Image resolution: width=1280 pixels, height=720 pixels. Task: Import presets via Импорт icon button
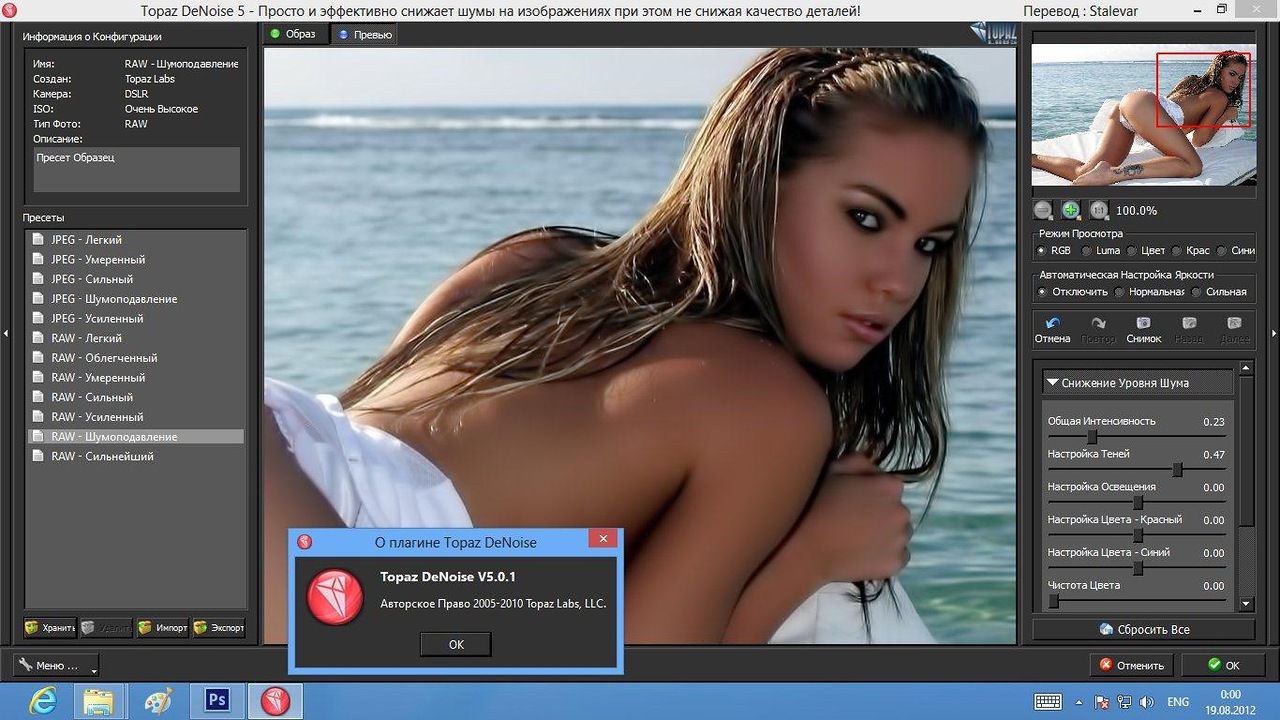(163, 628)
